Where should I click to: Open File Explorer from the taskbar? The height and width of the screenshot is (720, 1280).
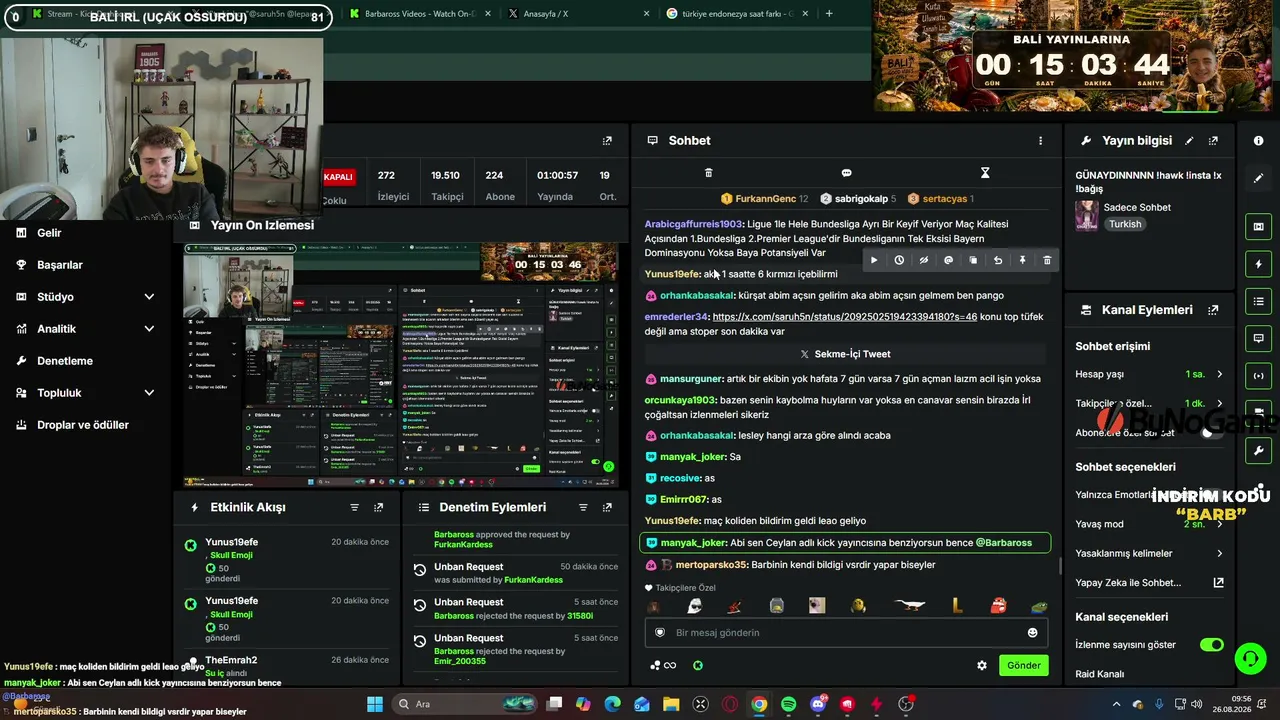(672, 704)
